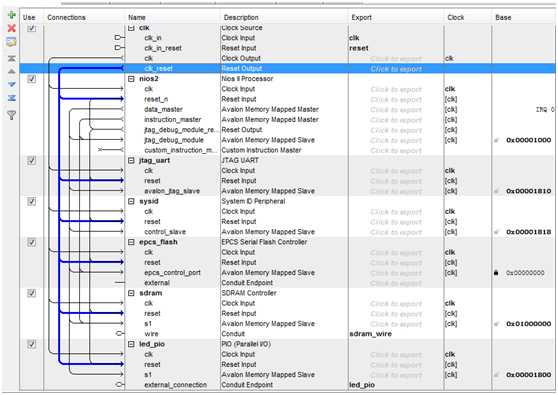Image resolution: width=558 pixels, height=395 pixels.
Task: Click to export jtag_uart avalon_jtag_slave
Action: 396,191
